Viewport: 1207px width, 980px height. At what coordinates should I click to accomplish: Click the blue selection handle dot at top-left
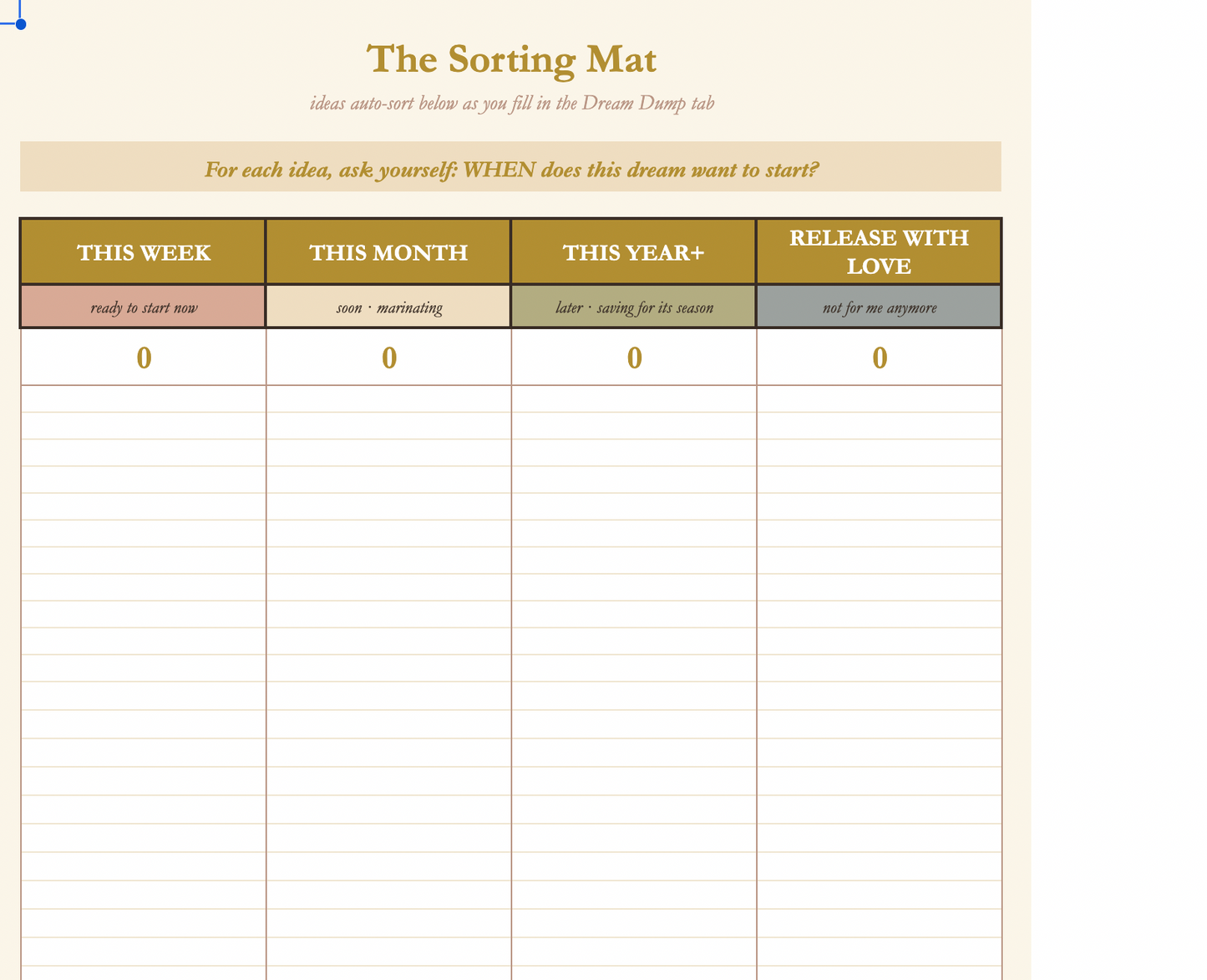pos(21,23)
